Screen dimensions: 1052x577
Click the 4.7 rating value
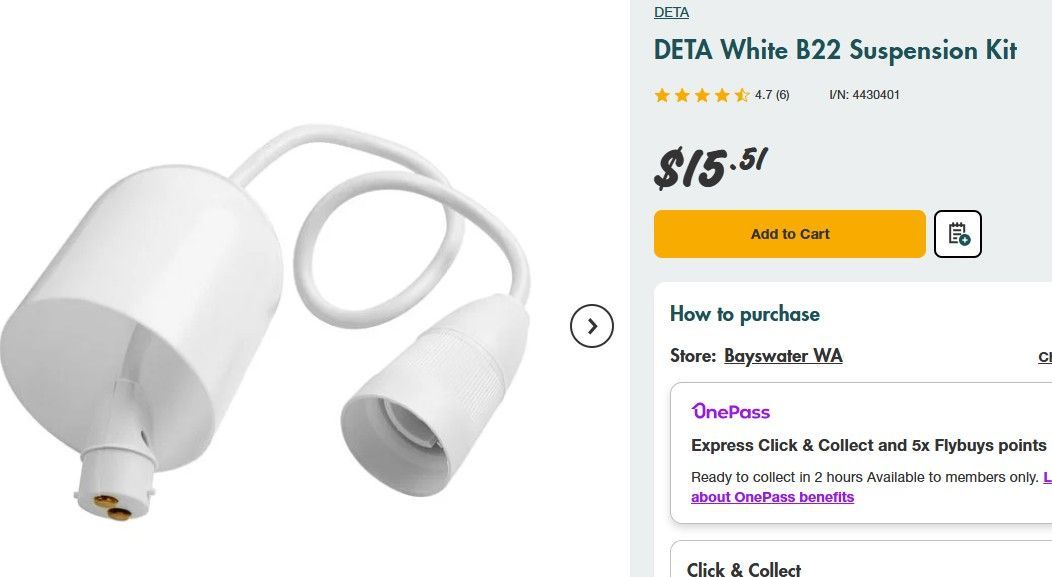coord(763,95)
